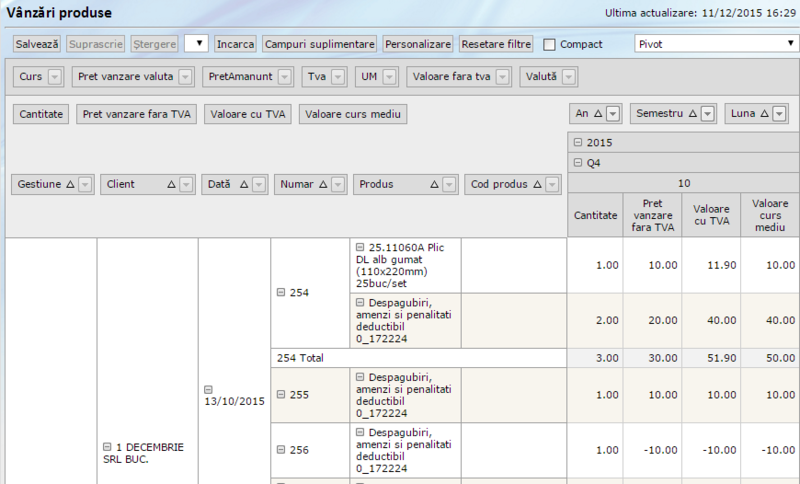Collapse the Q4 quarter column group
Viewport: 800px width, 484px height.
click(578, 162)
